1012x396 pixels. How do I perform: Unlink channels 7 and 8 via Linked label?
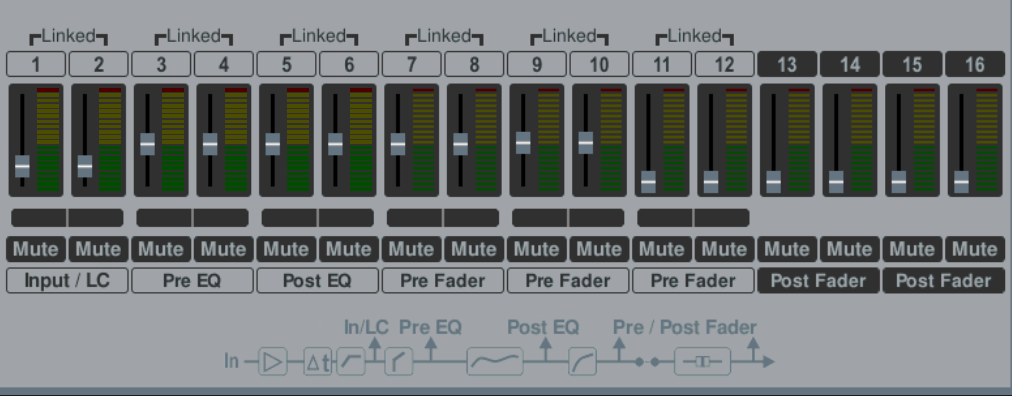coord(444,37)
